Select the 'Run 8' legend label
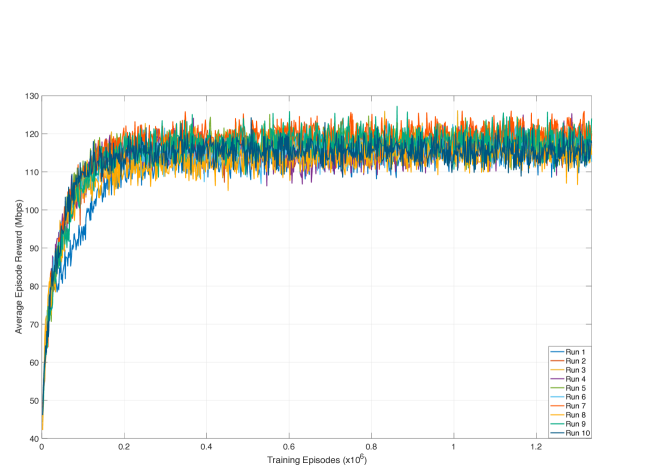The width and height of the screenshot is (659, 473). 575,415
